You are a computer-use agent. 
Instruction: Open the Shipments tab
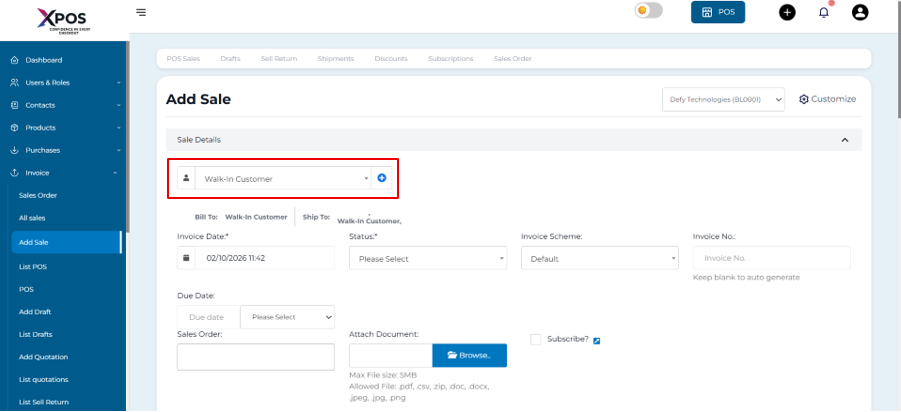[336, 59]
